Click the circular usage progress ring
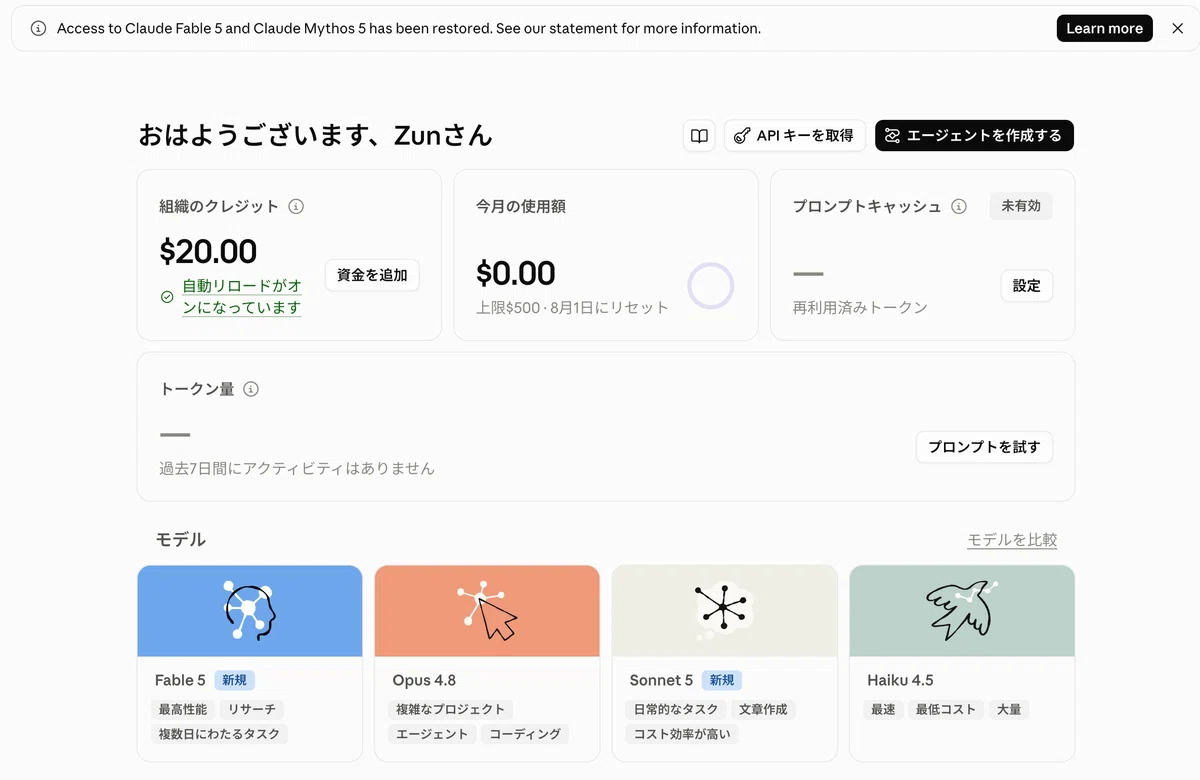 click(711, 286)
